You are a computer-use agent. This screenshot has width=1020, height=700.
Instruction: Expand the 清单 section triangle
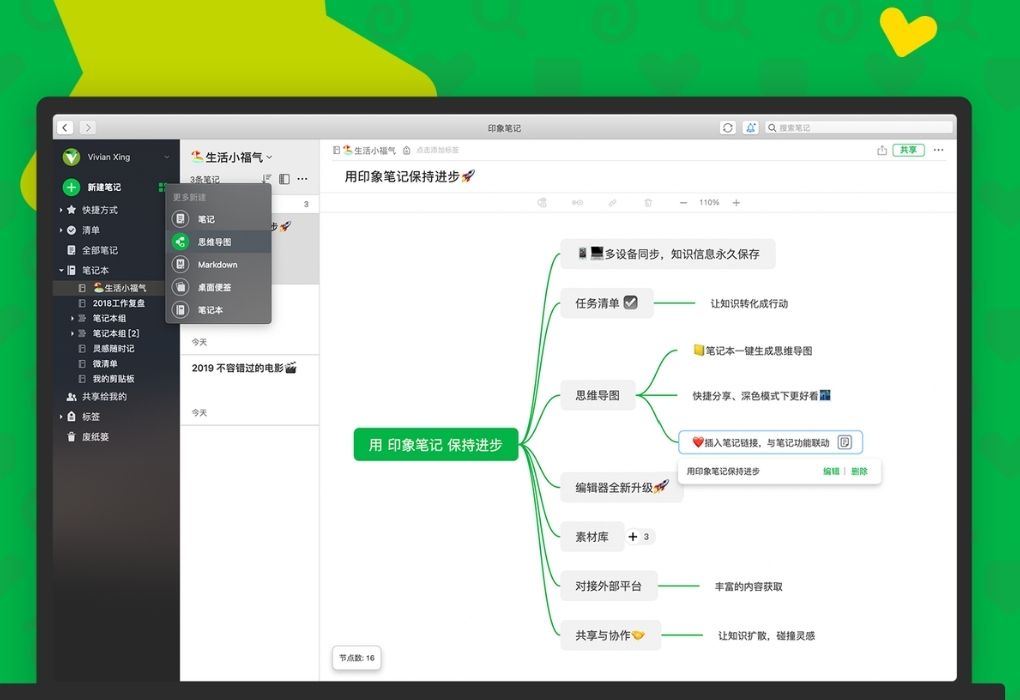(x=60, y=230)
